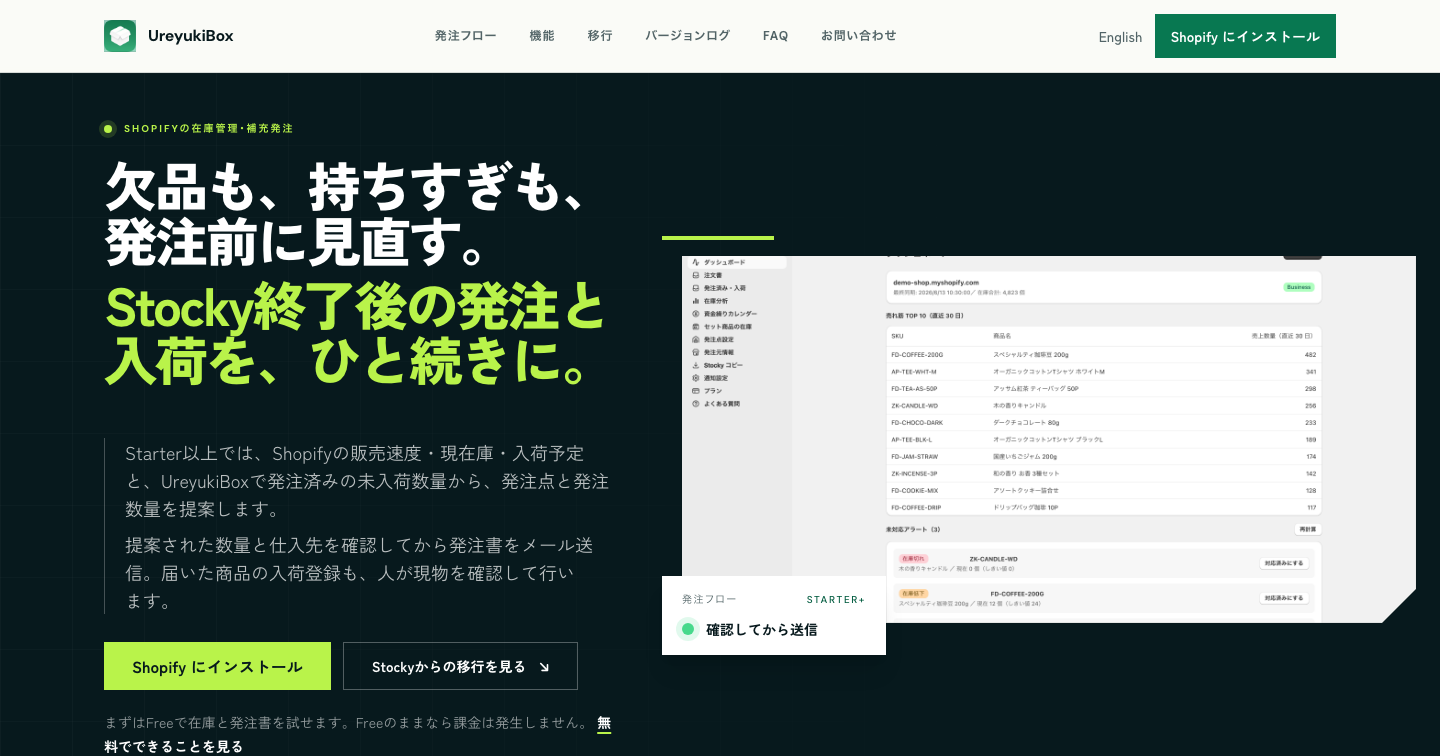Click the UreyukiBox box logo icon
Screen dimensions: 1440x756
pos(120,36)
